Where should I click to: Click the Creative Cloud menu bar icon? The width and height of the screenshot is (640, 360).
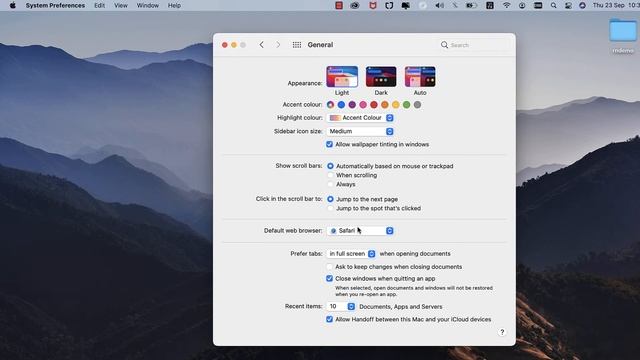click(355, 5)
